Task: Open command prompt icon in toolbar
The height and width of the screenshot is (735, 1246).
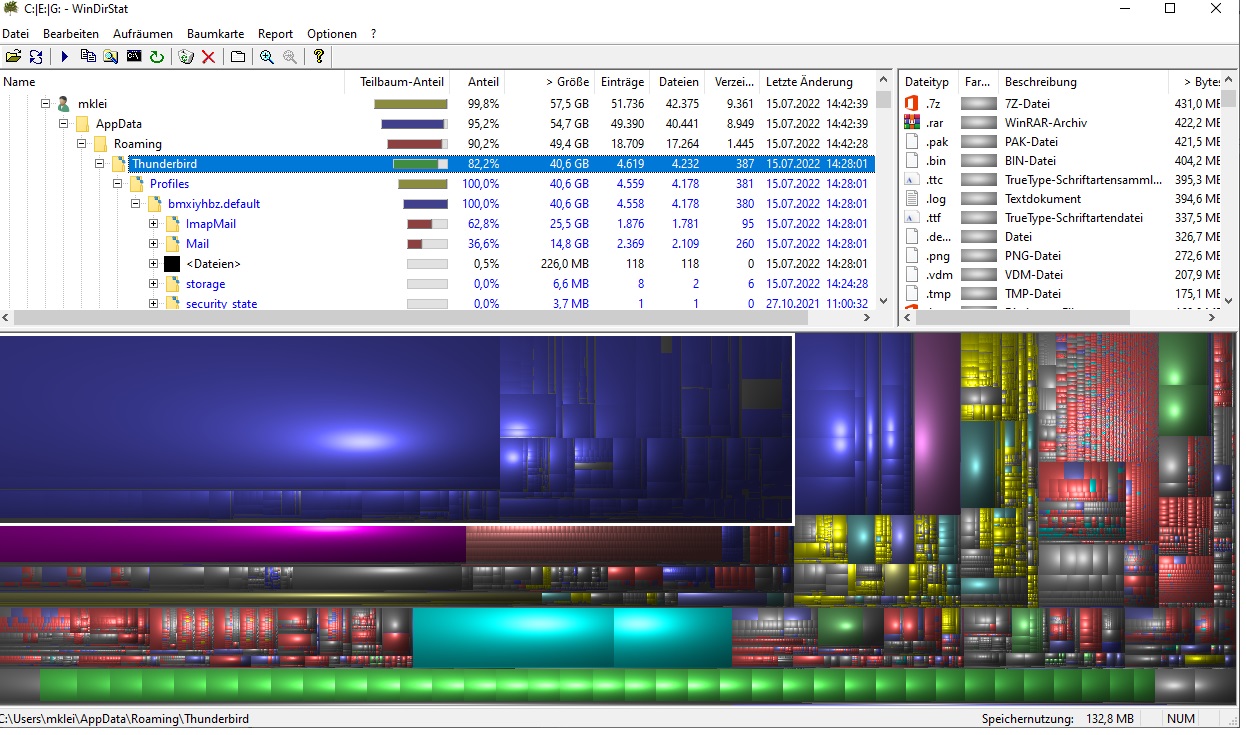Action: [134, 57]
